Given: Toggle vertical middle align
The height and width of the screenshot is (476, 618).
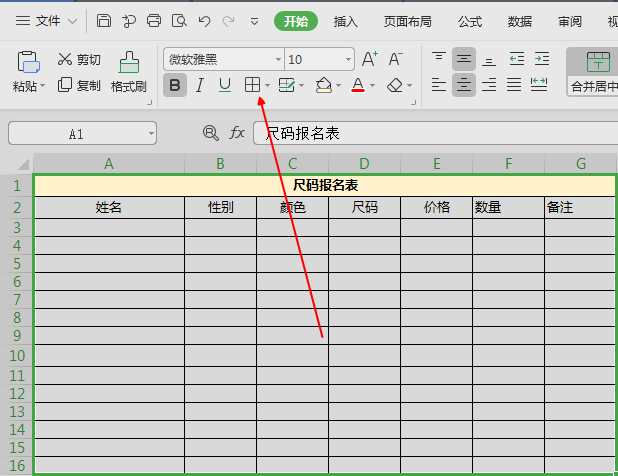Looking at the screenshot, I should [x=464, y=59].
